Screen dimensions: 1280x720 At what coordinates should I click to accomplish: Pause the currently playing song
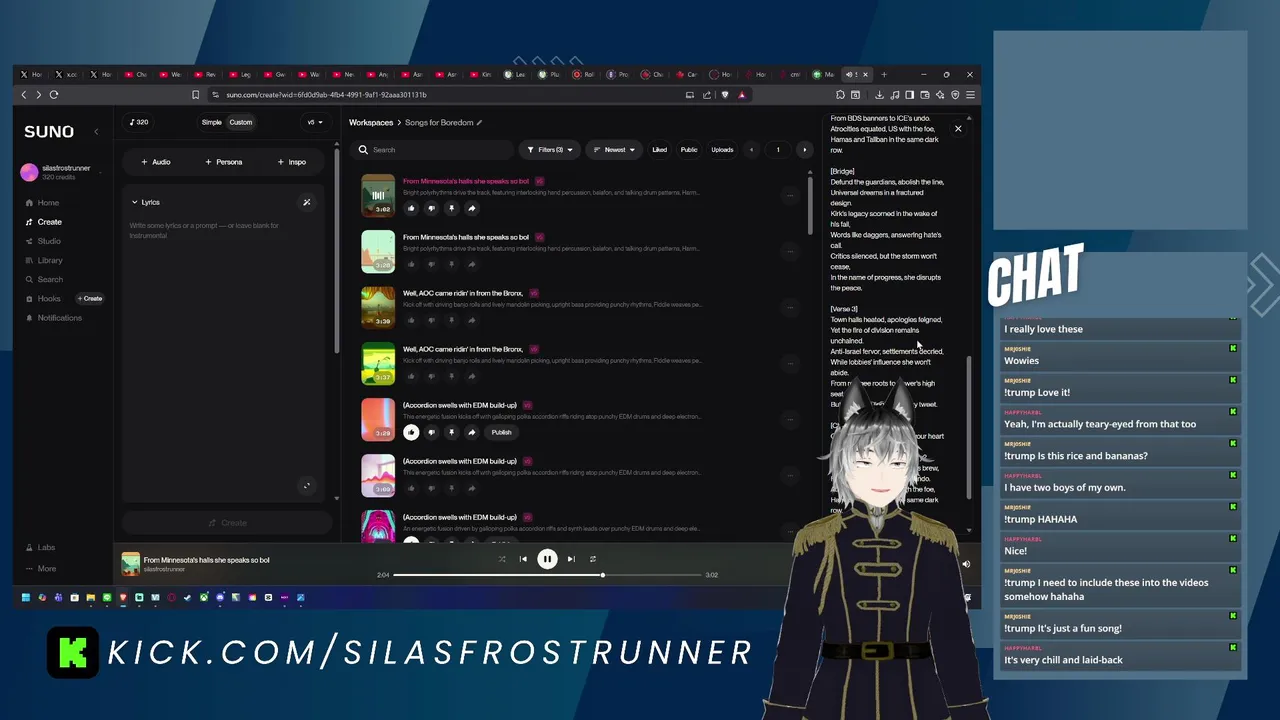[x=547, y=559]
